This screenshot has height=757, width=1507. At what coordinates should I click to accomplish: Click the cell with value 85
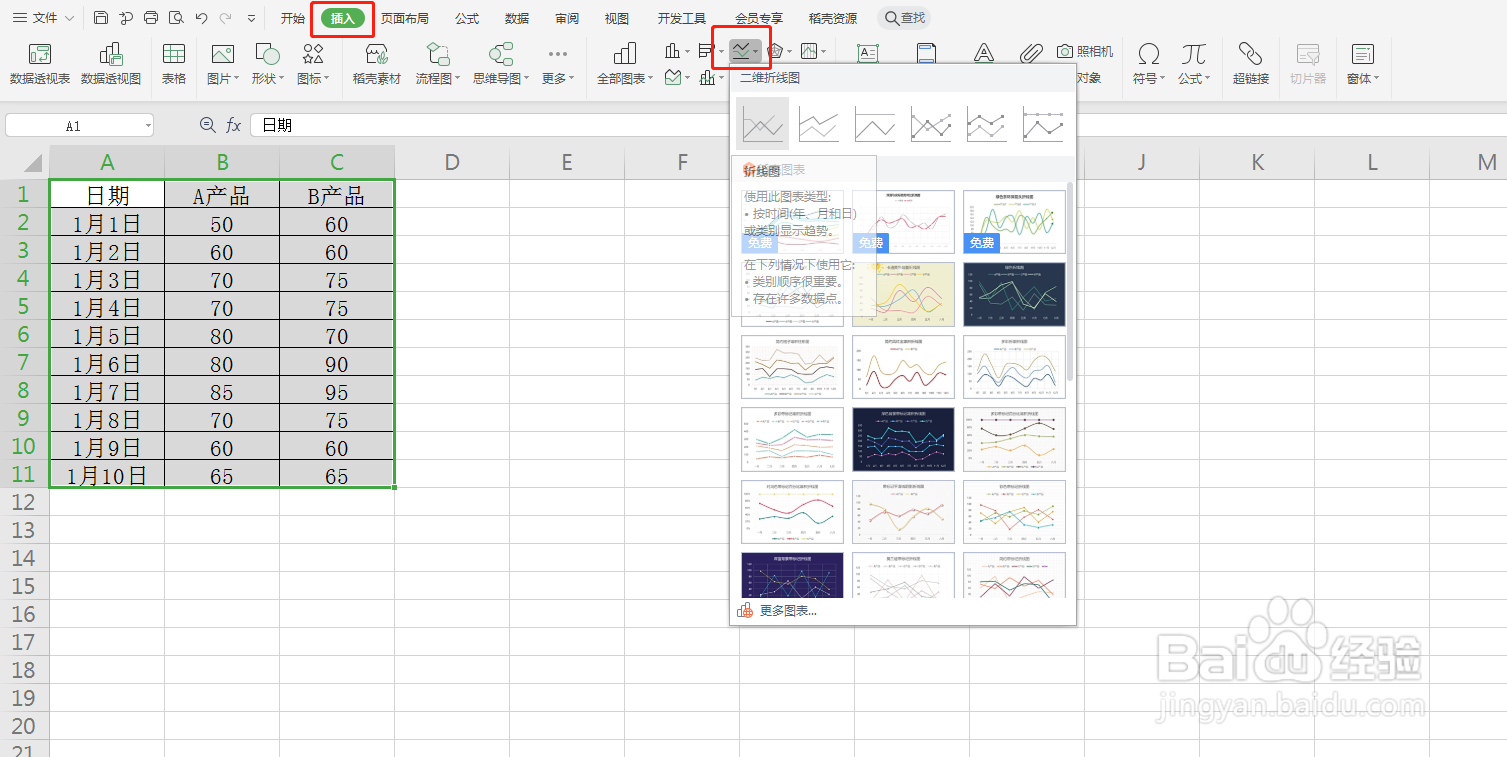222,390
